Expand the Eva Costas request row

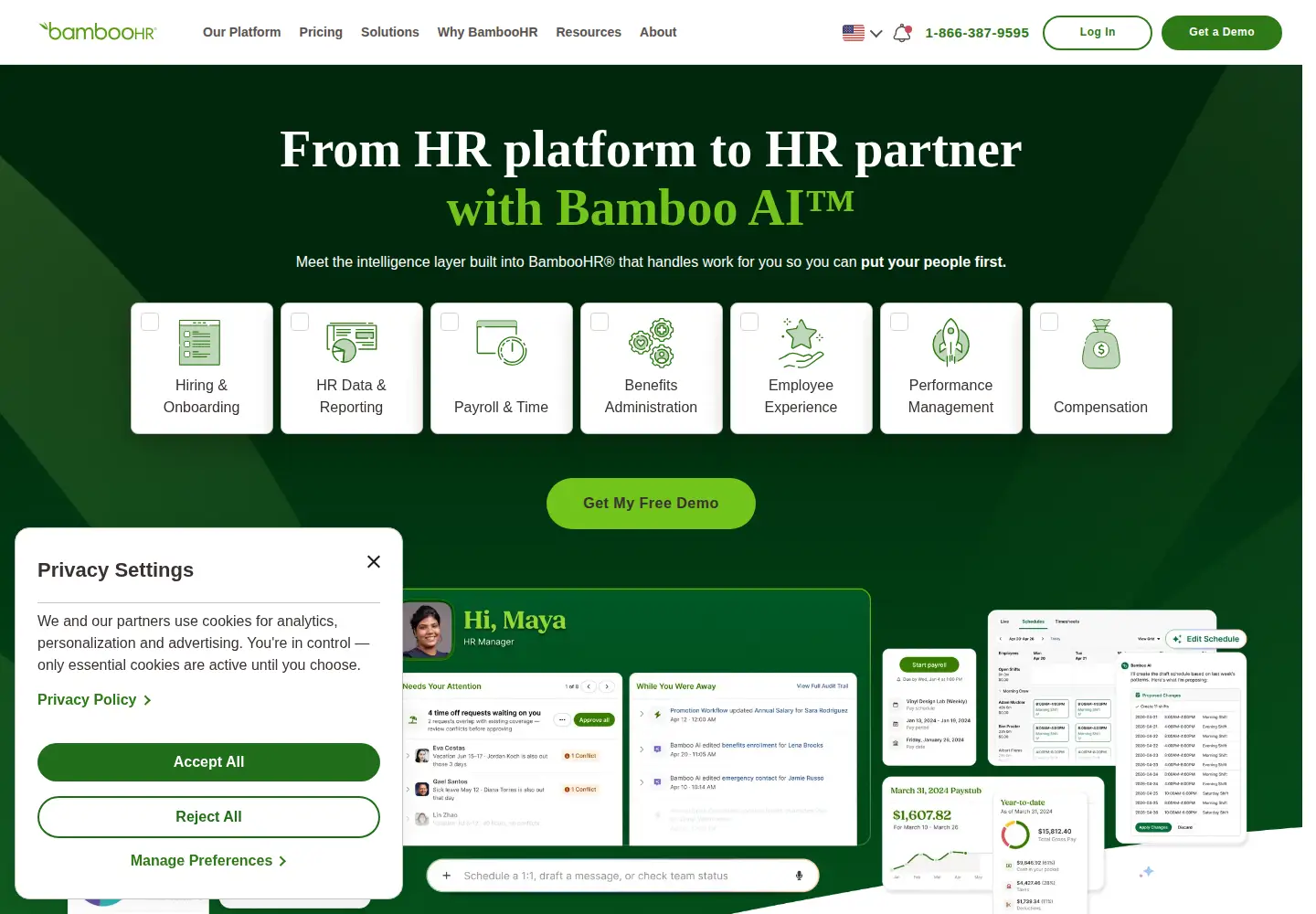point(408,756)
